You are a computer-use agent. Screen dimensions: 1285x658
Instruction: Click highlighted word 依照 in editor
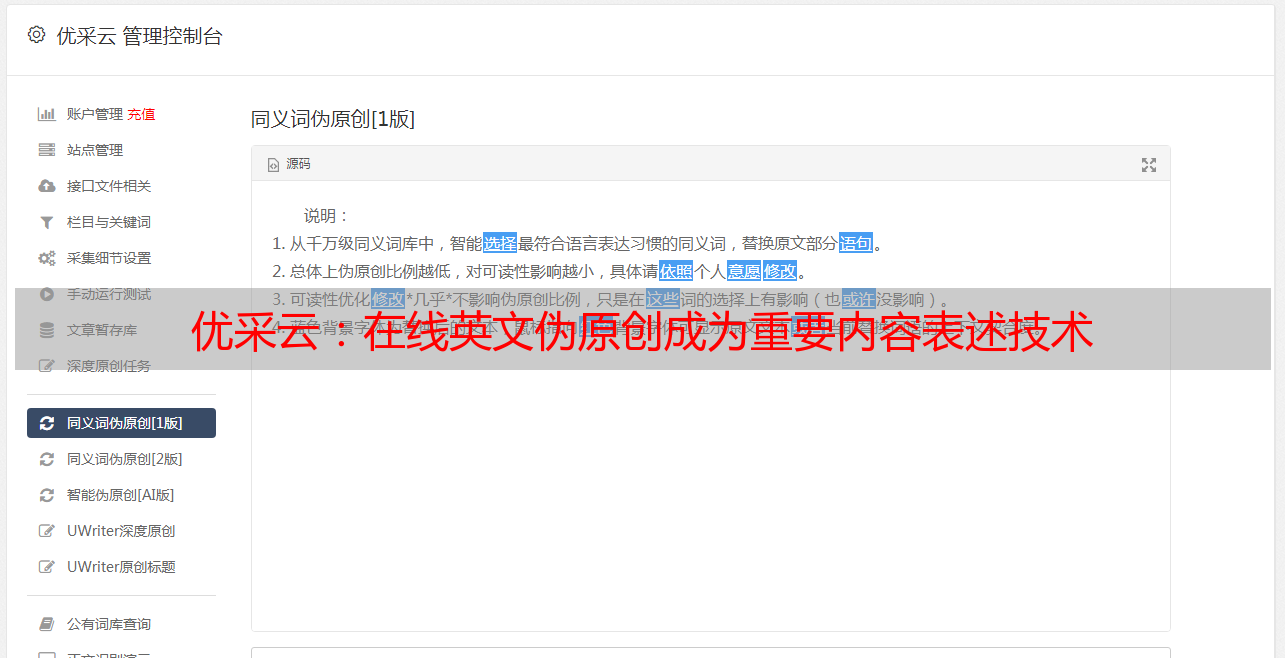(x=676, y=271)
